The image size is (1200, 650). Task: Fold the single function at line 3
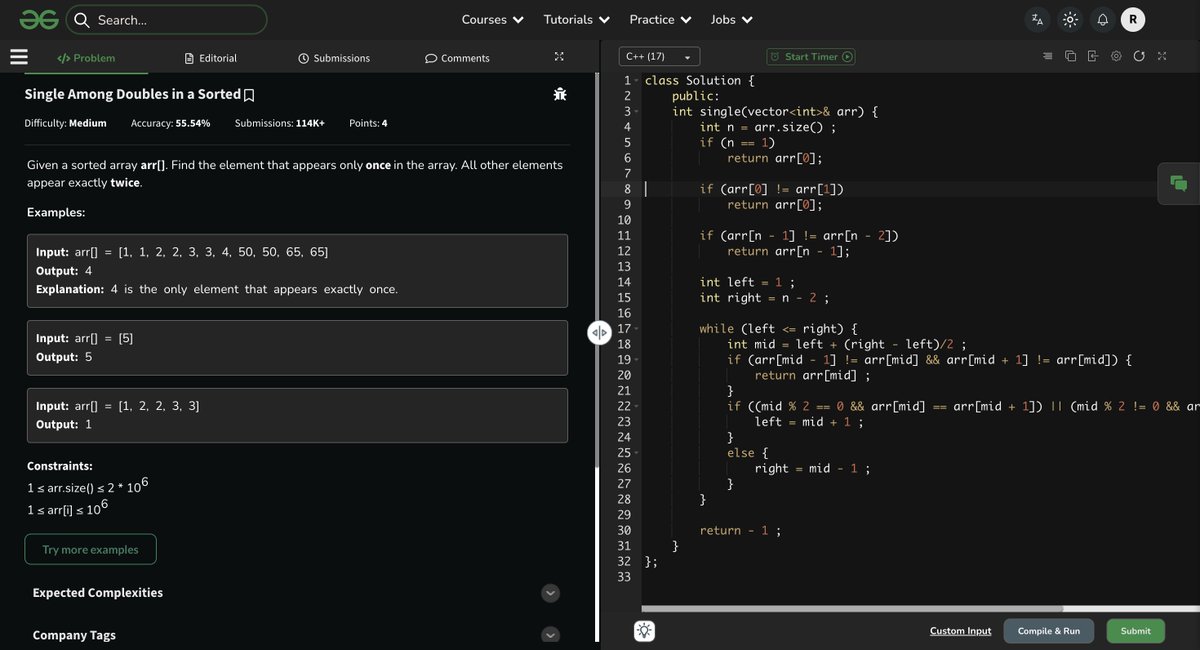pyautogui.click(x=637, y=112)
